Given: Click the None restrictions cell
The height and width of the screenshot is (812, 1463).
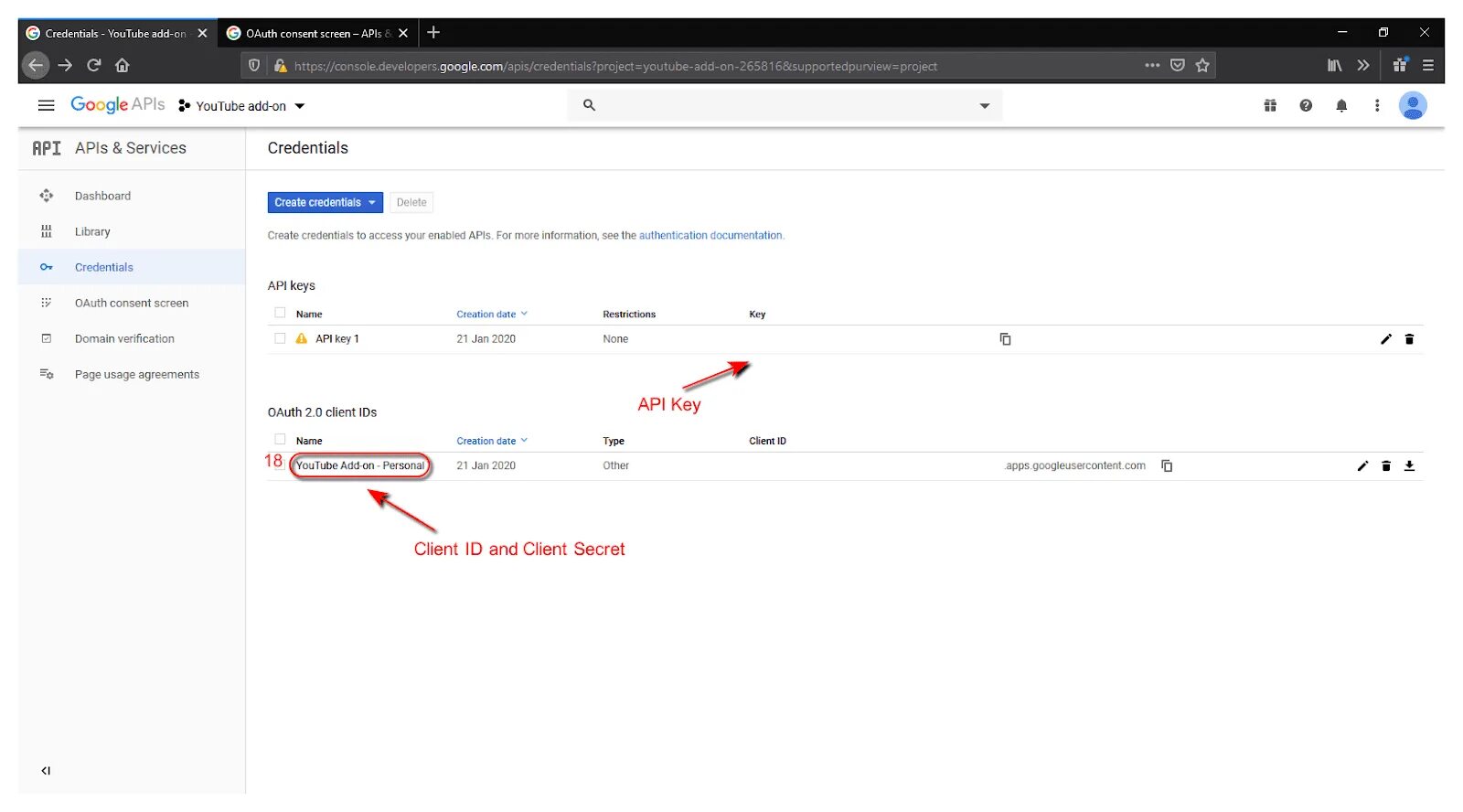Looking at the screenshot, I should 615,338.
